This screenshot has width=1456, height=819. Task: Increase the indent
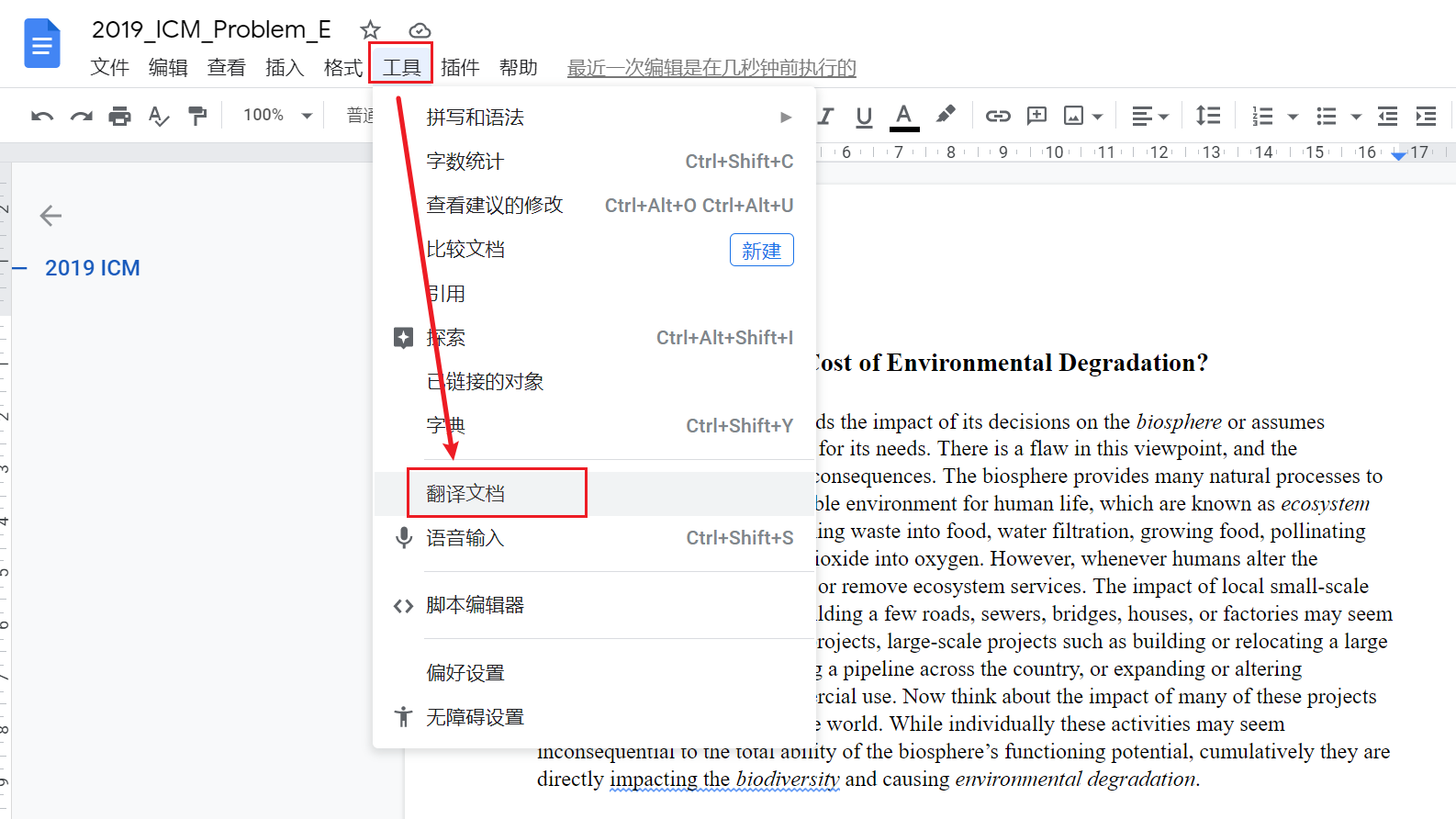(x=1426, y=116)
